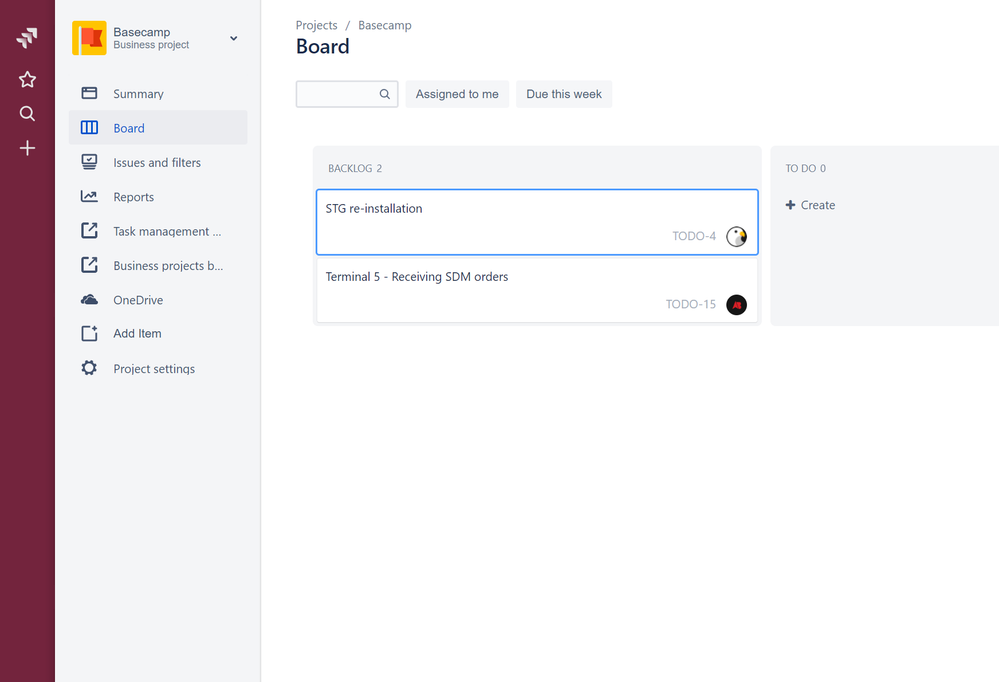Click the Reports chart icon
Viewport: 999px width, 682px height.
89,196
